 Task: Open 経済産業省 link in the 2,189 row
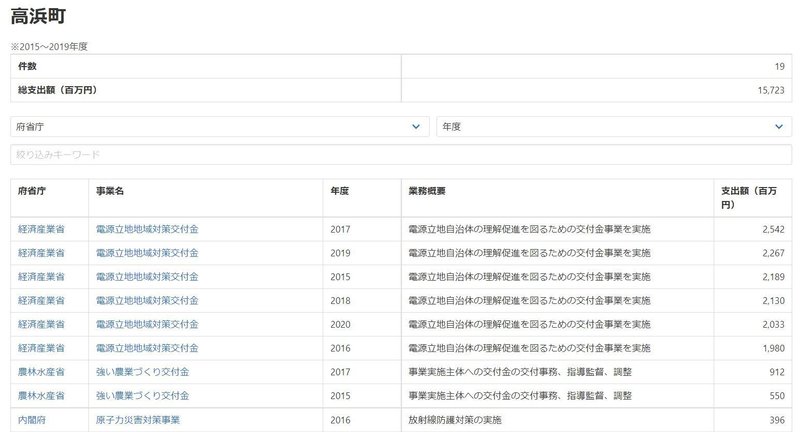tap(41, 276)
